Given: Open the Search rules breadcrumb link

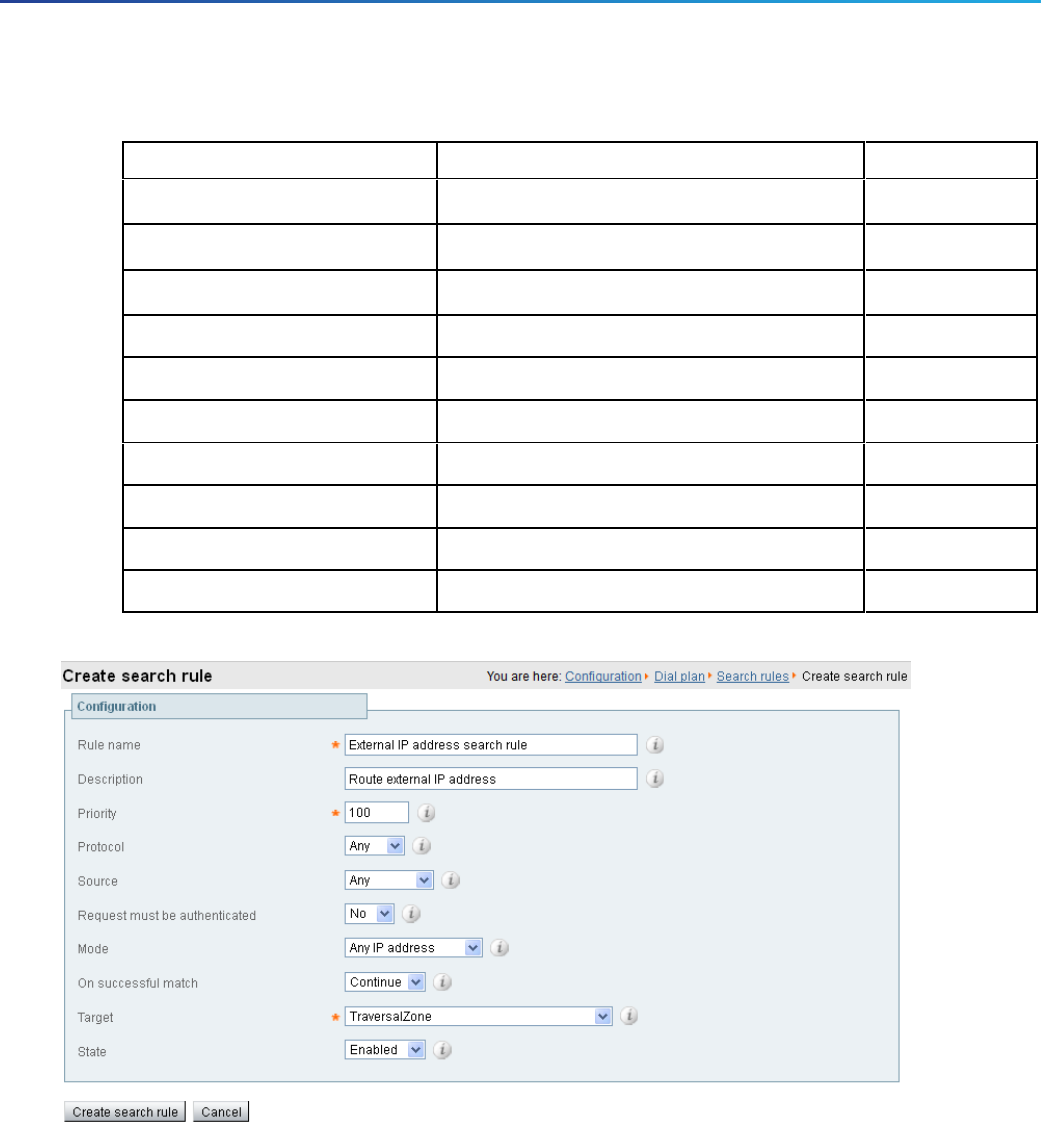Looking at the screenshot, I should tap(752, 676).
